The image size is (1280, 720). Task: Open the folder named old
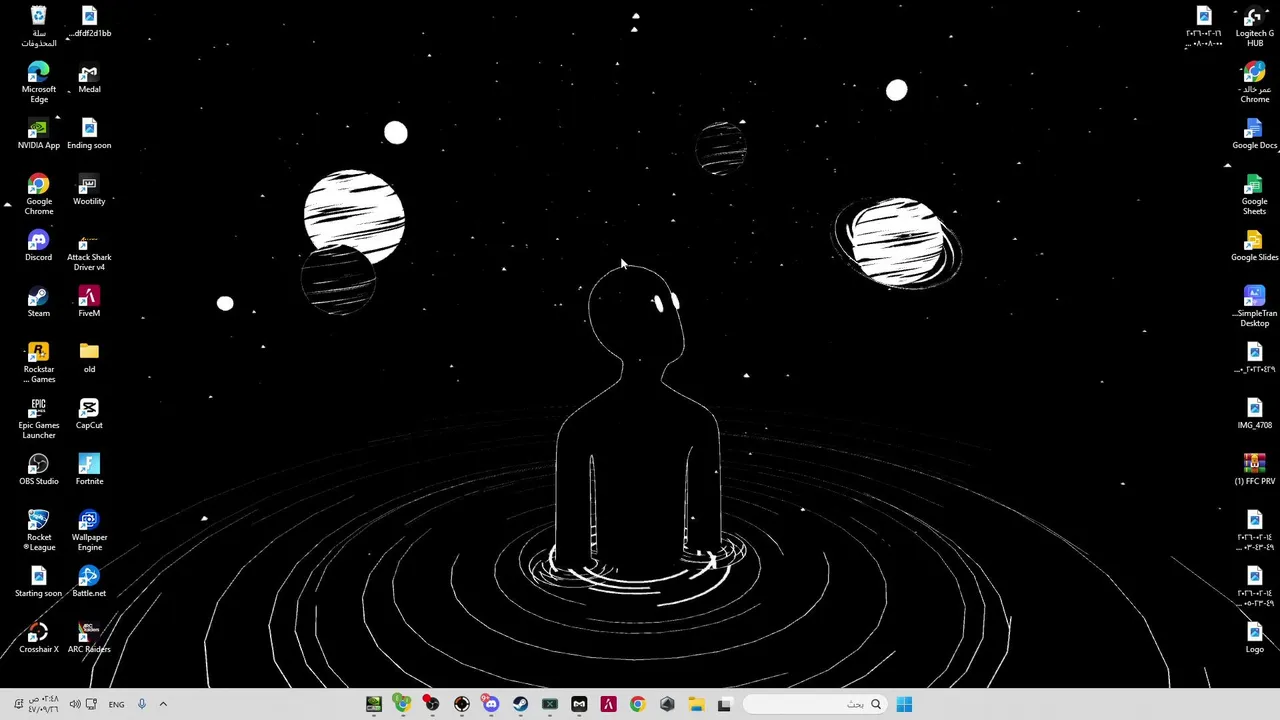89,358
